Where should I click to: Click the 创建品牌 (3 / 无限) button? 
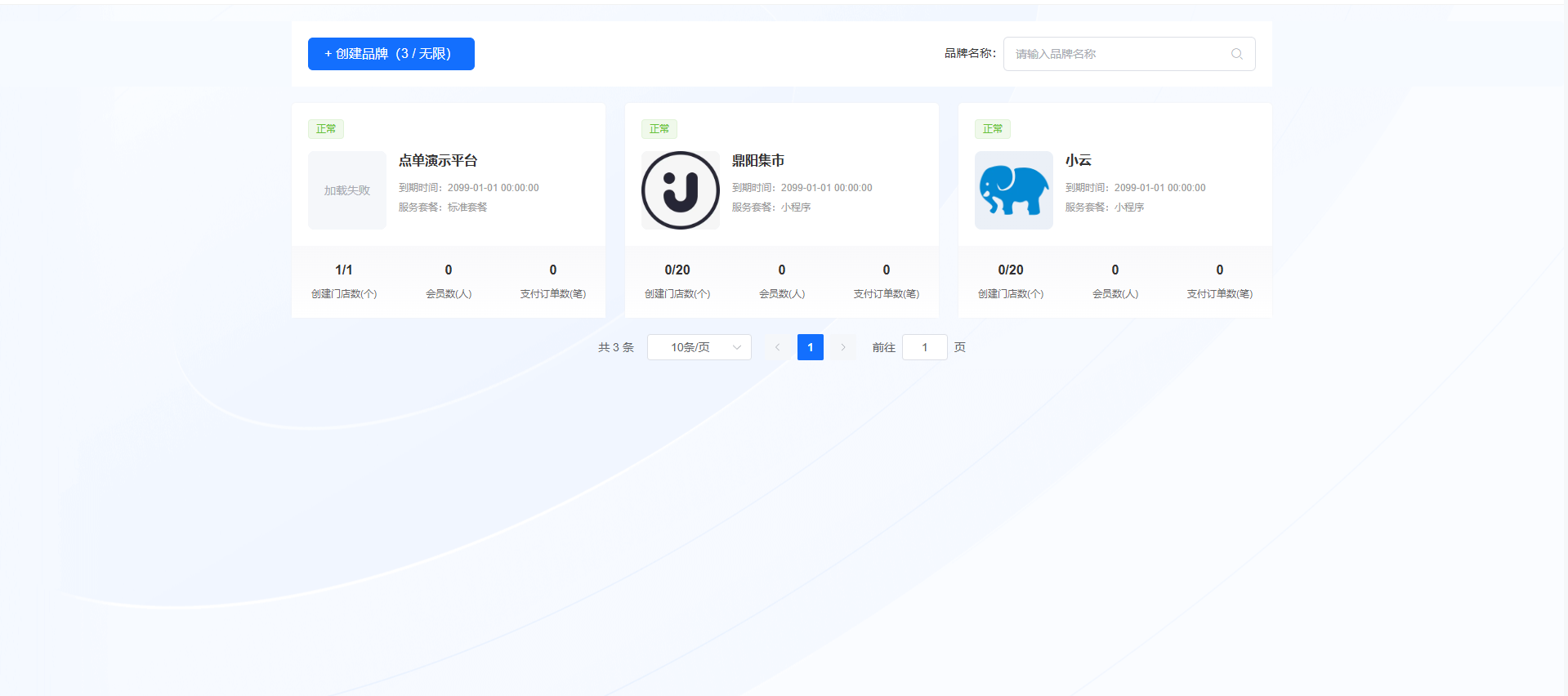[x=391, y=54]
